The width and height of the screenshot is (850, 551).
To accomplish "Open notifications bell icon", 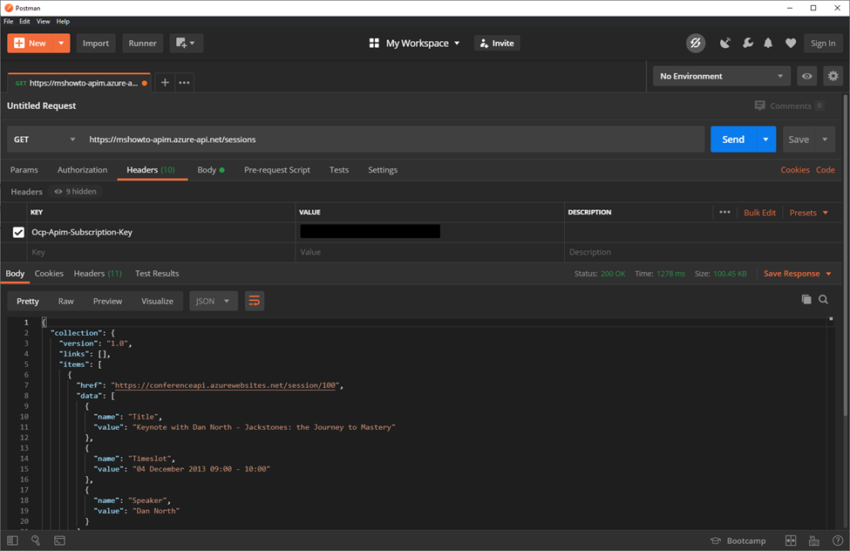I will click(768, 43).
